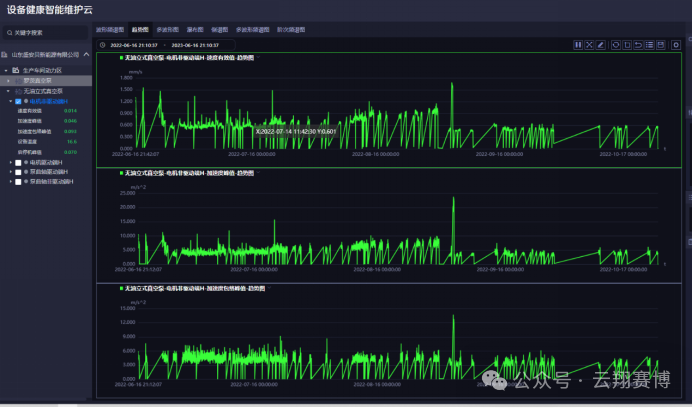The width and height of the screenshot is (693, 408).
Task: Expand the 电机驱动端H node arrow
Action: click(11, 163)
